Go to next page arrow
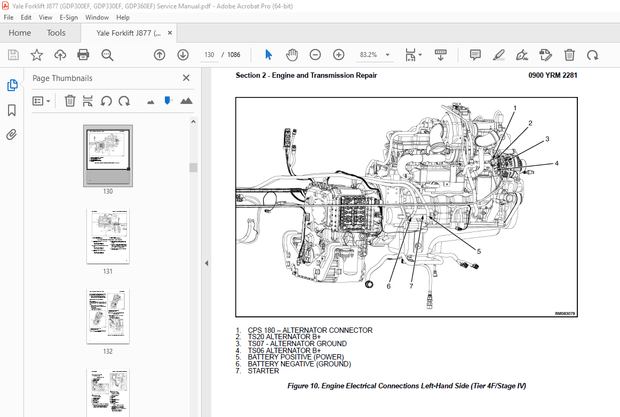 coord(183,55)
